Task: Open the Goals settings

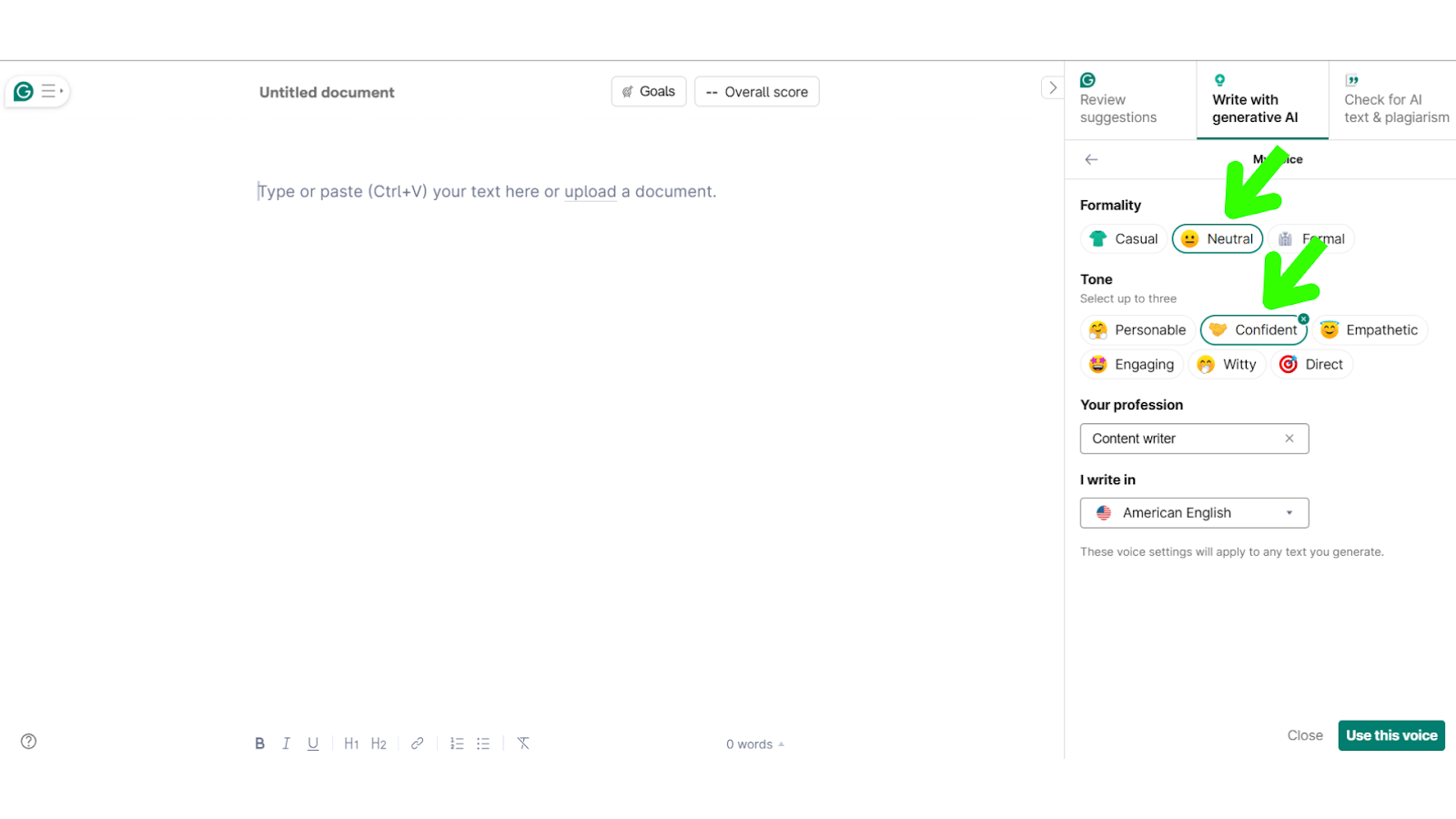Action: click(x=649, y=92)
